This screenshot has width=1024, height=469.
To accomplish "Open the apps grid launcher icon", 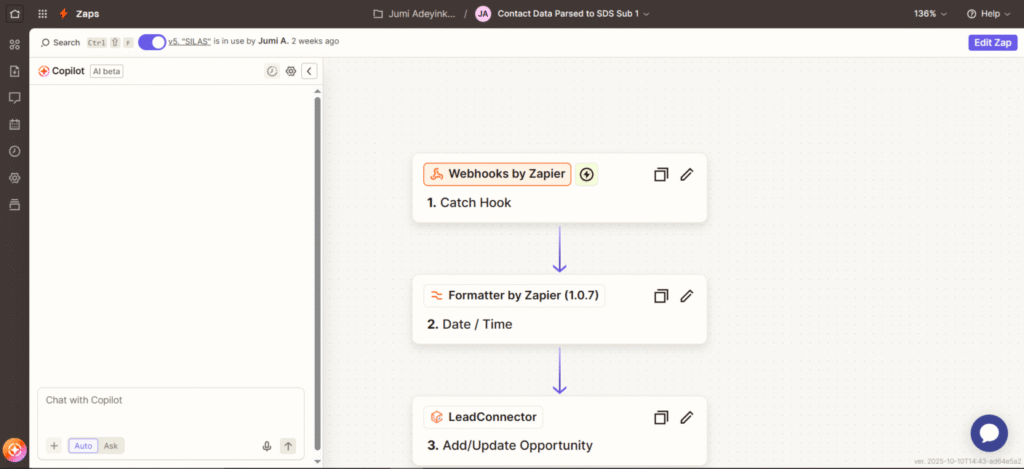I will [42, 14].
